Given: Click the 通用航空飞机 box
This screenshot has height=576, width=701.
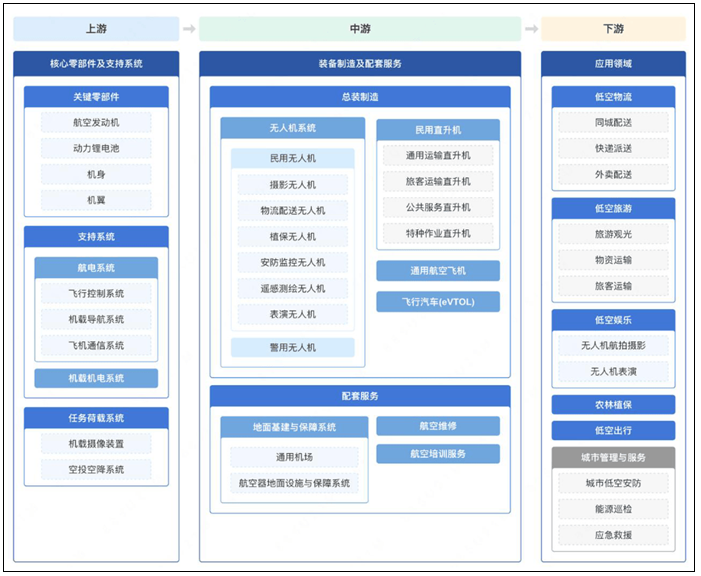Looking at the screenshot, I should point(438,271).
